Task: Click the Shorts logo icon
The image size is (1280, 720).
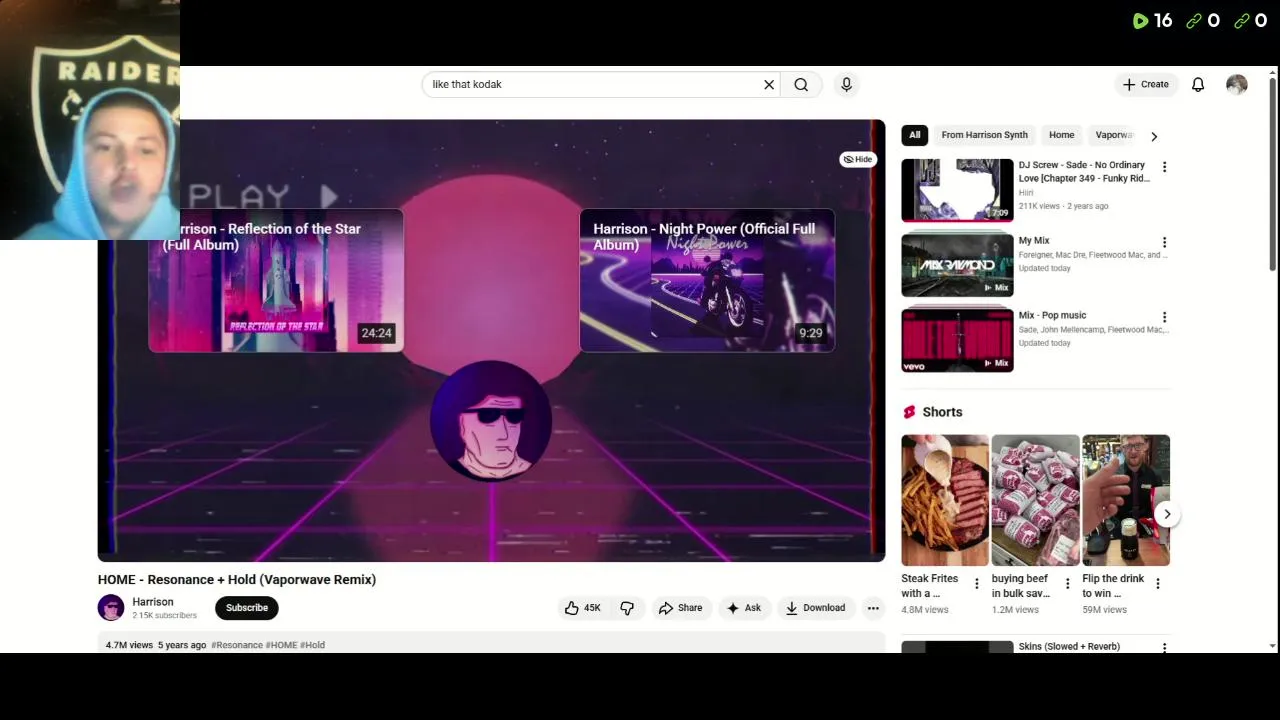Action: coord(909,412)
